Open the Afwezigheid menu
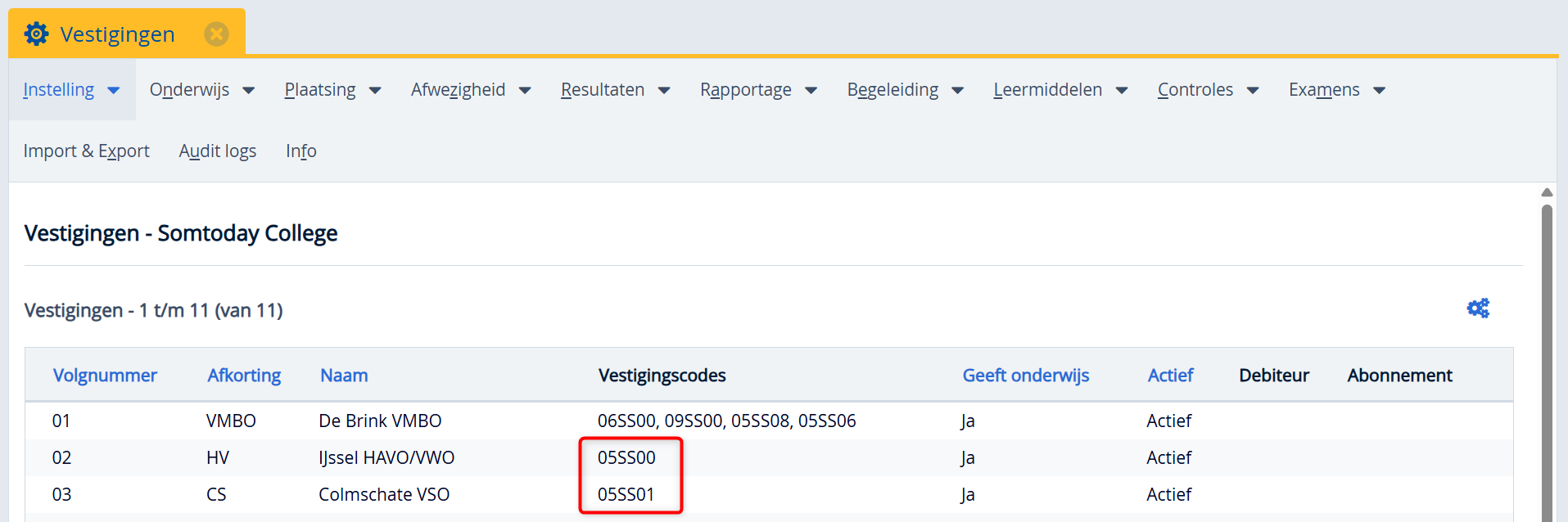Viewport: 1568px width, 522px height. [x=470, y=90]
